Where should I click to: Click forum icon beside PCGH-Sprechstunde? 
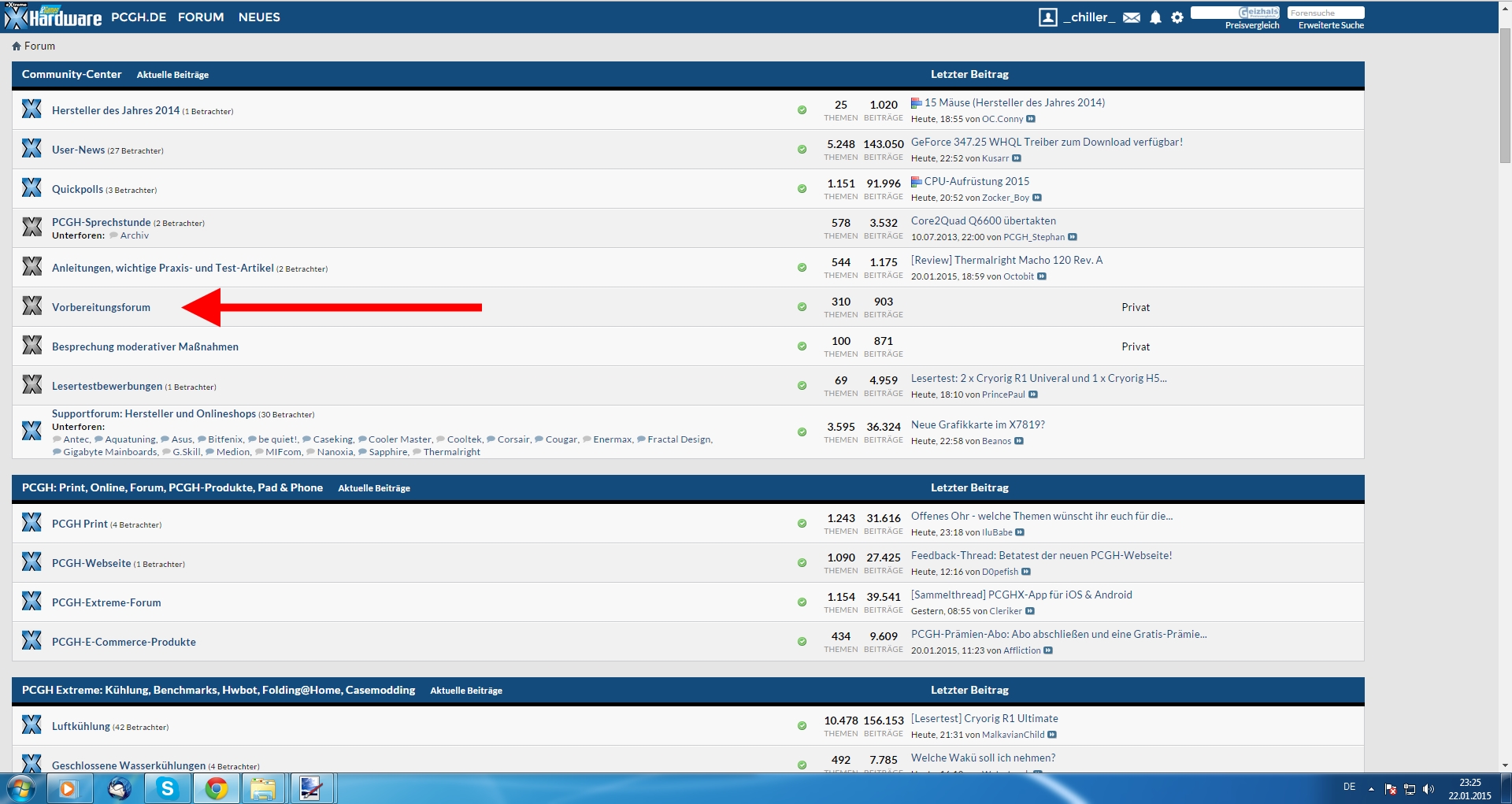pos(31,227)
